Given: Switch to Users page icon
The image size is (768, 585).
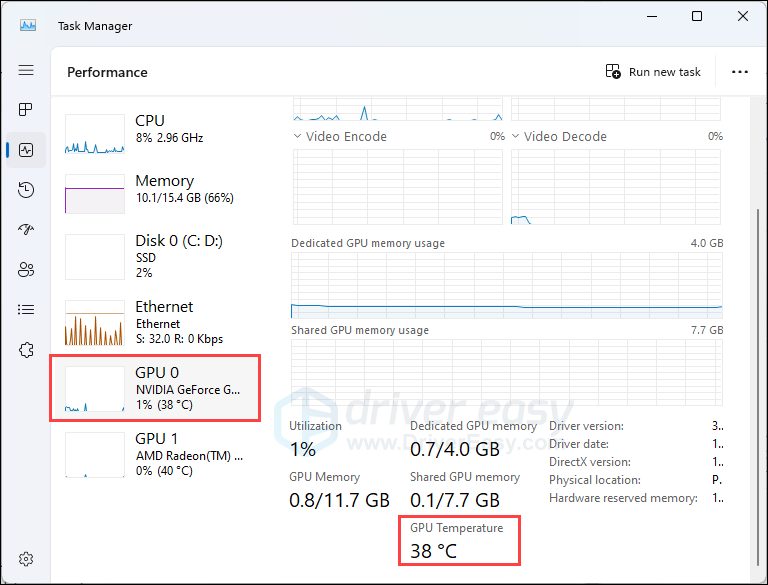Looking at the screenshot, I should pyautogui.click(x=26, y=269).
